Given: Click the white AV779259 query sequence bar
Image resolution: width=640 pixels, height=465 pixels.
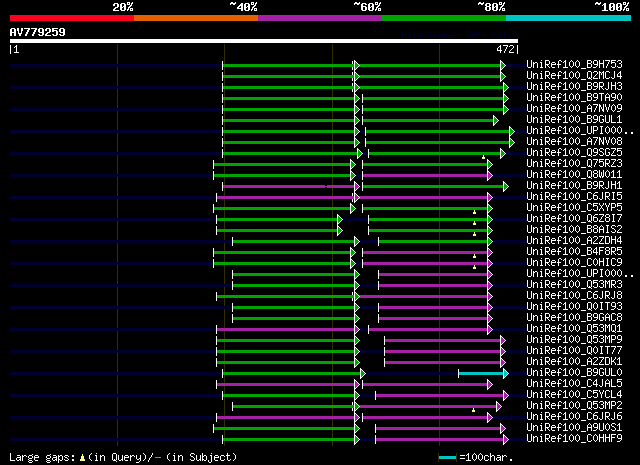Looking at the screenshot, I should point(264,41).
